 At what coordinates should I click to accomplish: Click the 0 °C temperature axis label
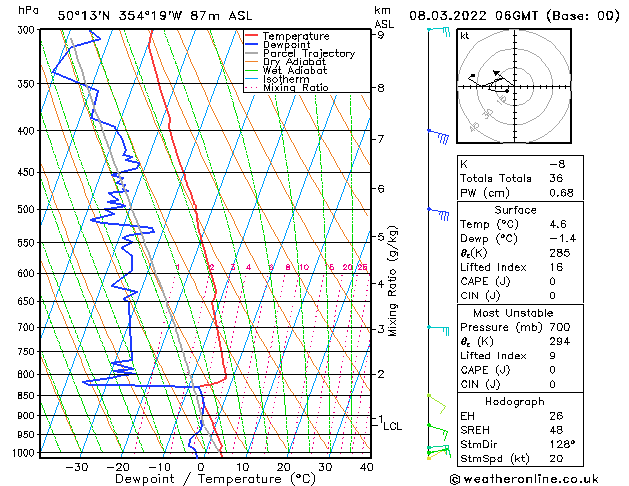tap(201, 467)
